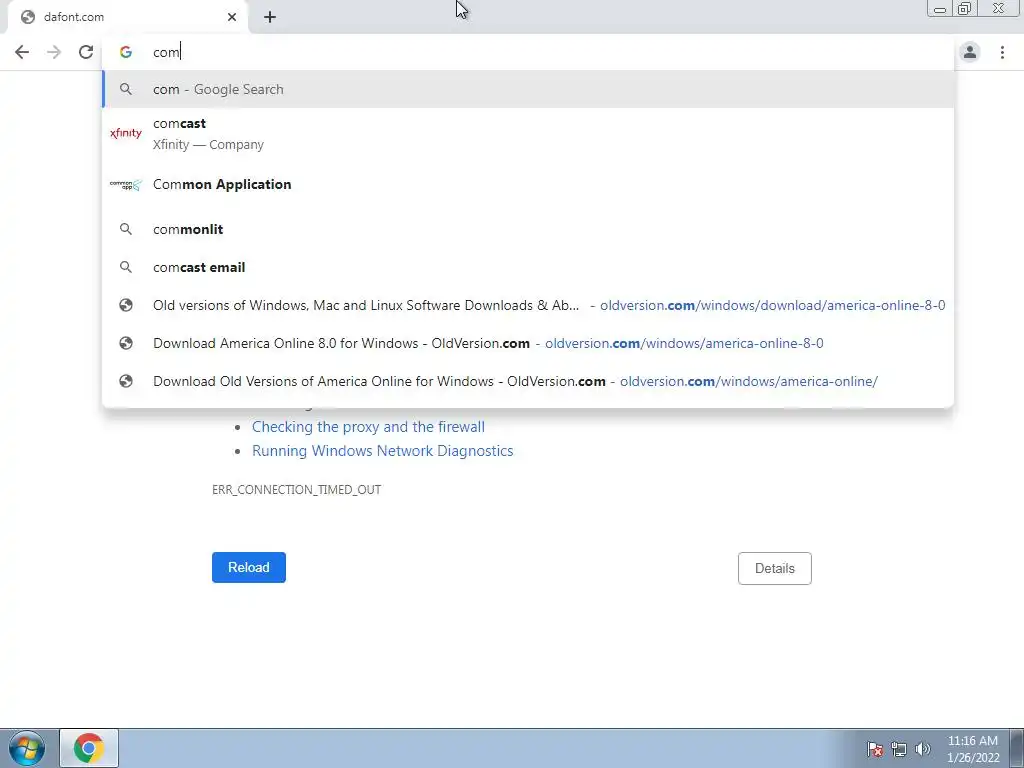Select the dafont.com tab
This screenshot has height=768, width=1024.
128,17
